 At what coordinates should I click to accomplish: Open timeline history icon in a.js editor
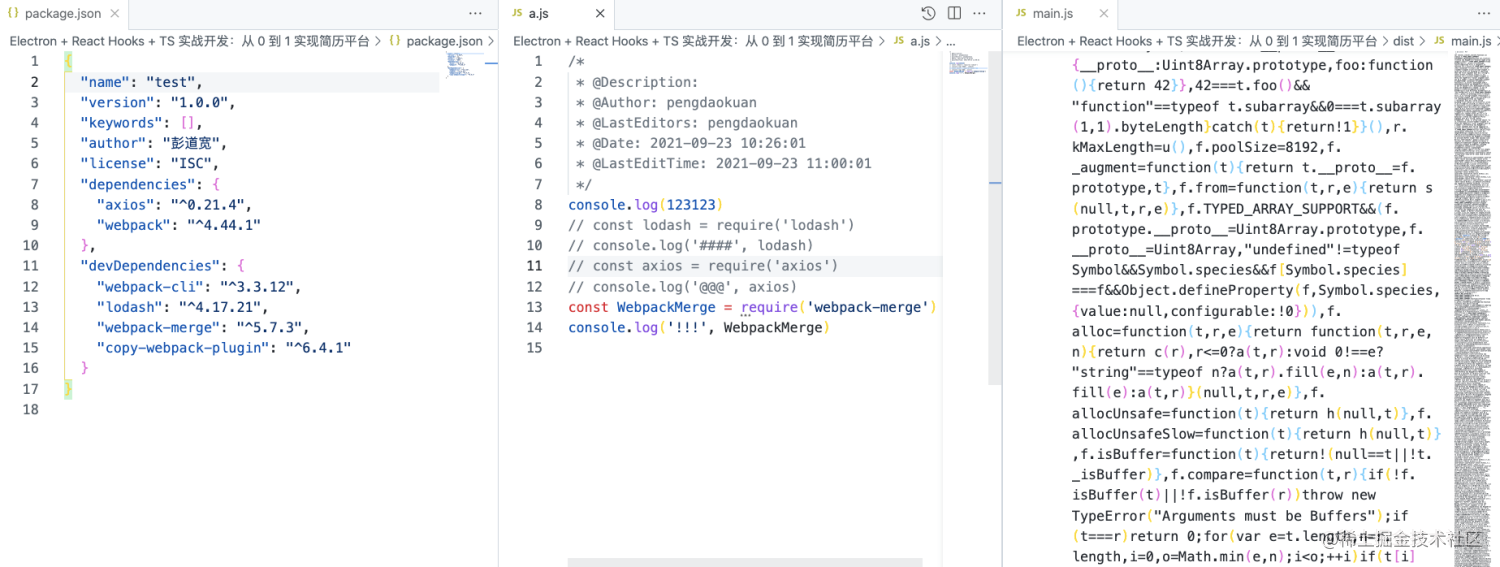928,14
